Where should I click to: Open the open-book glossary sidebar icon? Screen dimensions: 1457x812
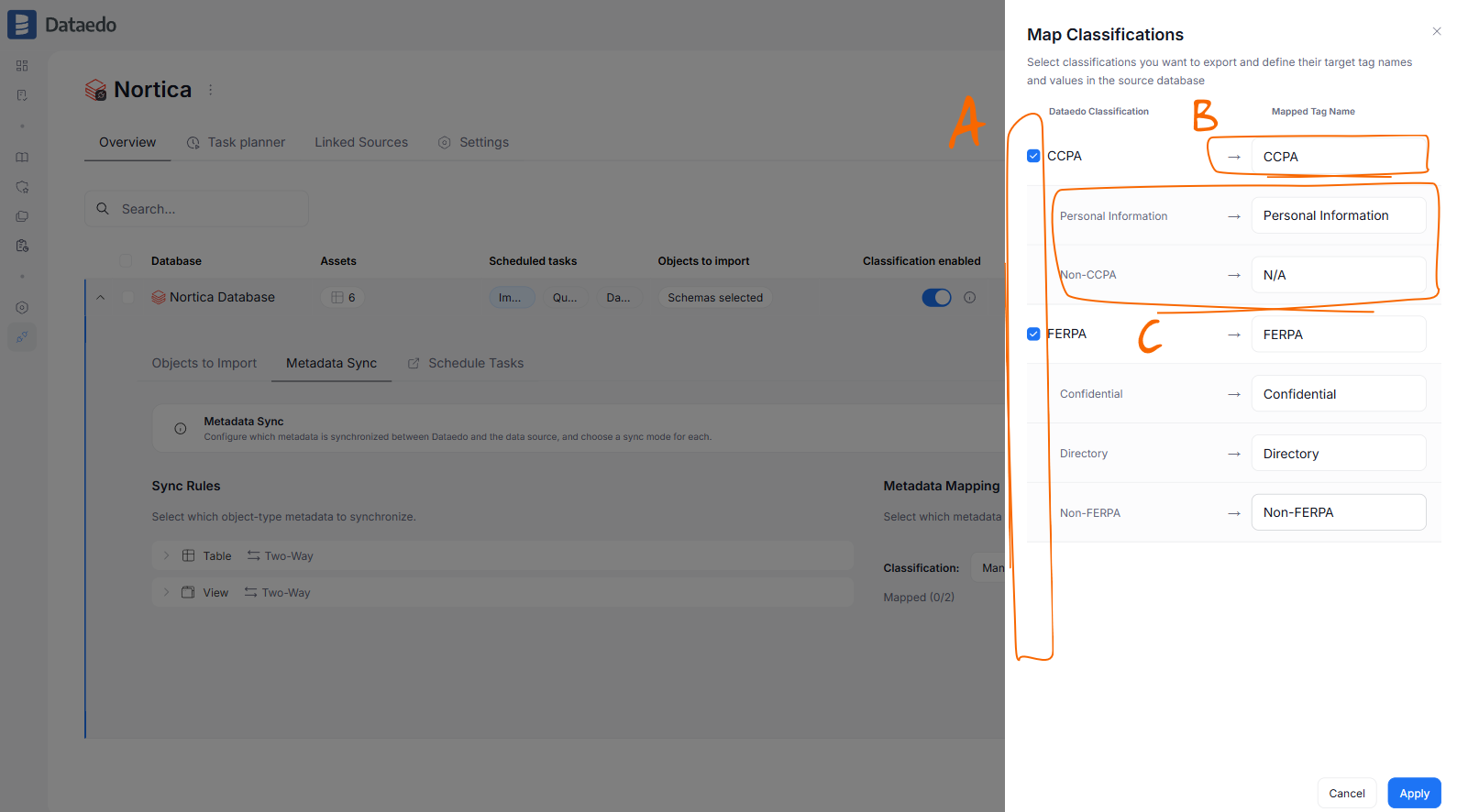point(22,158)
